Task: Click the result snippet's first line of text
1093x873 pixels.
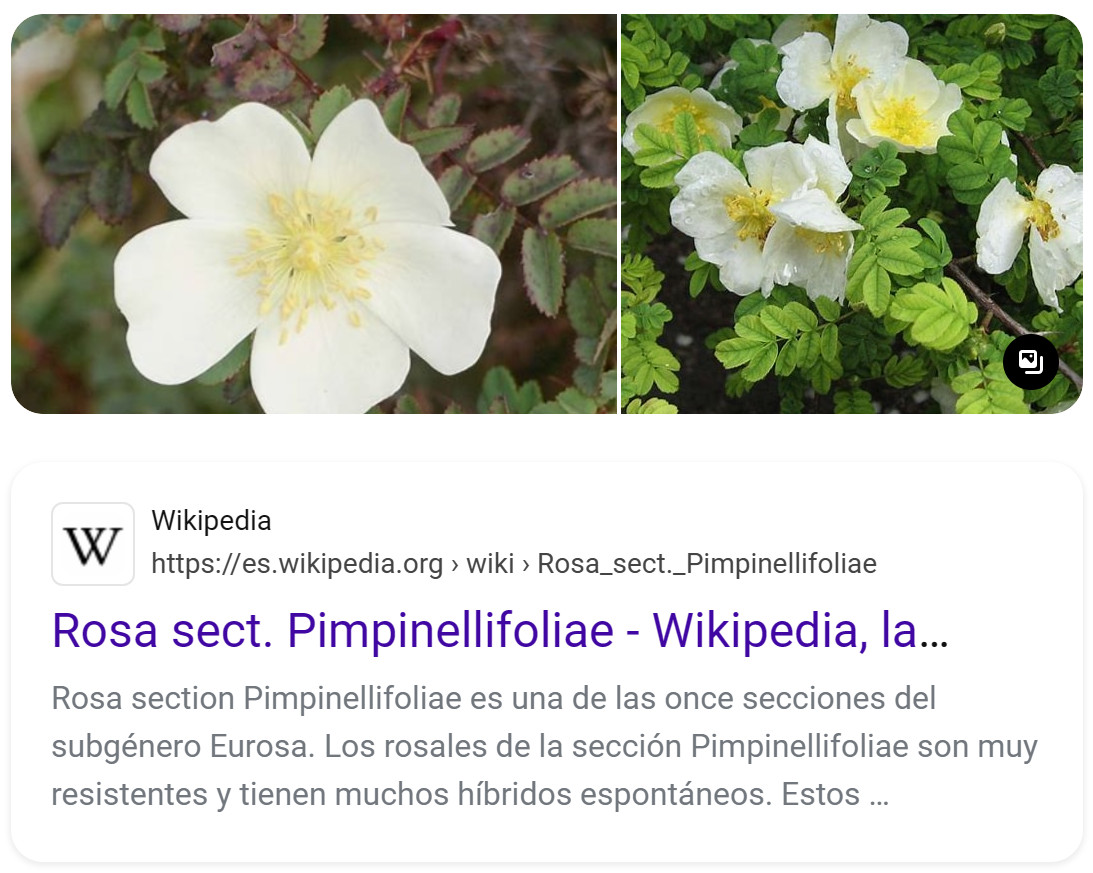Action: click(494, 698)
